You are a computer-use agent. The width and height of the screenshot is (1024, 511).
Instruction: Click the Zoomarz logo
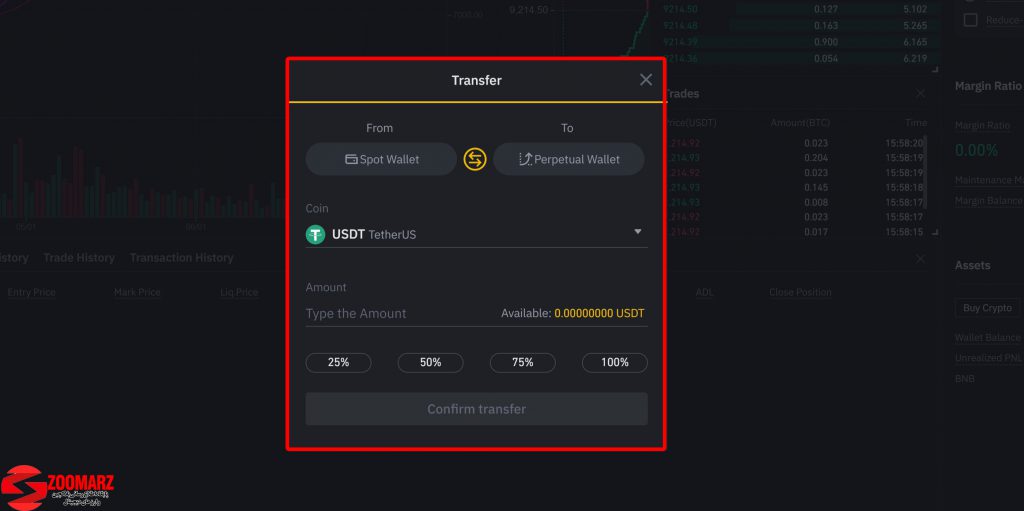(57, 487)
